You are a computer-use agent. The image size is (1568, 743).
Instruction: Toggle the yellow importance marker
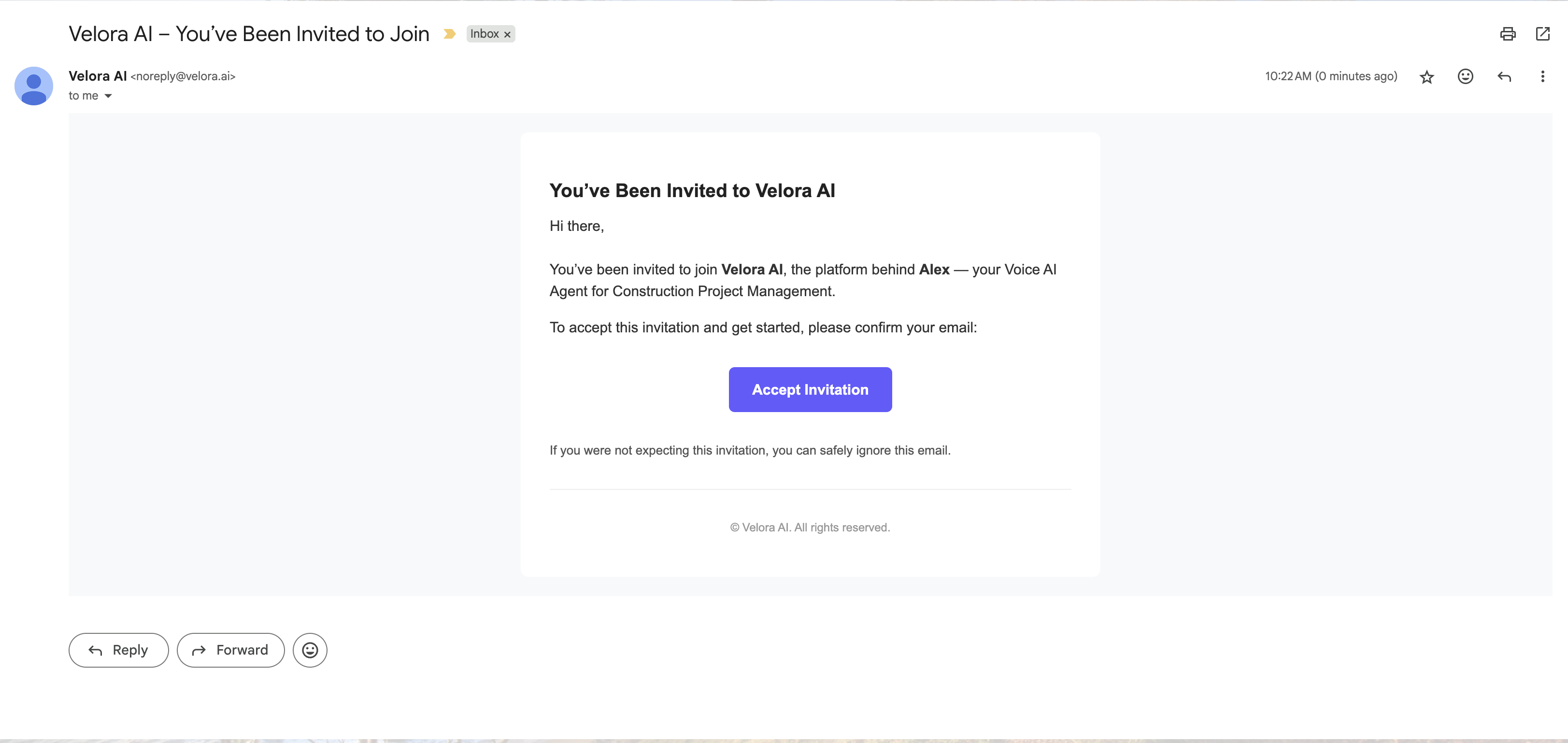click(449, 34)
